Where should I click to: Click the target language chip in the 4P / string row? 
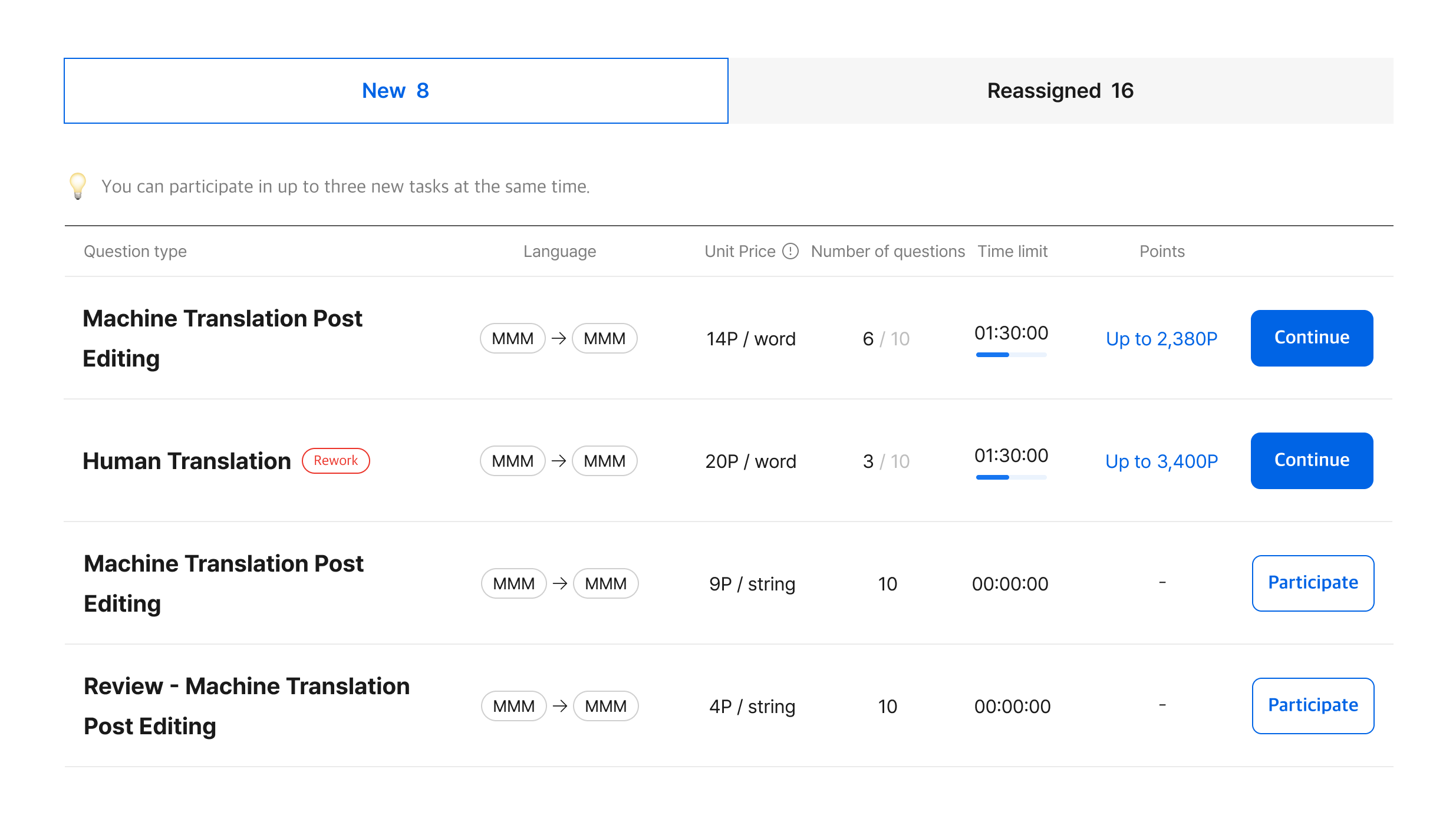(605, 706)
